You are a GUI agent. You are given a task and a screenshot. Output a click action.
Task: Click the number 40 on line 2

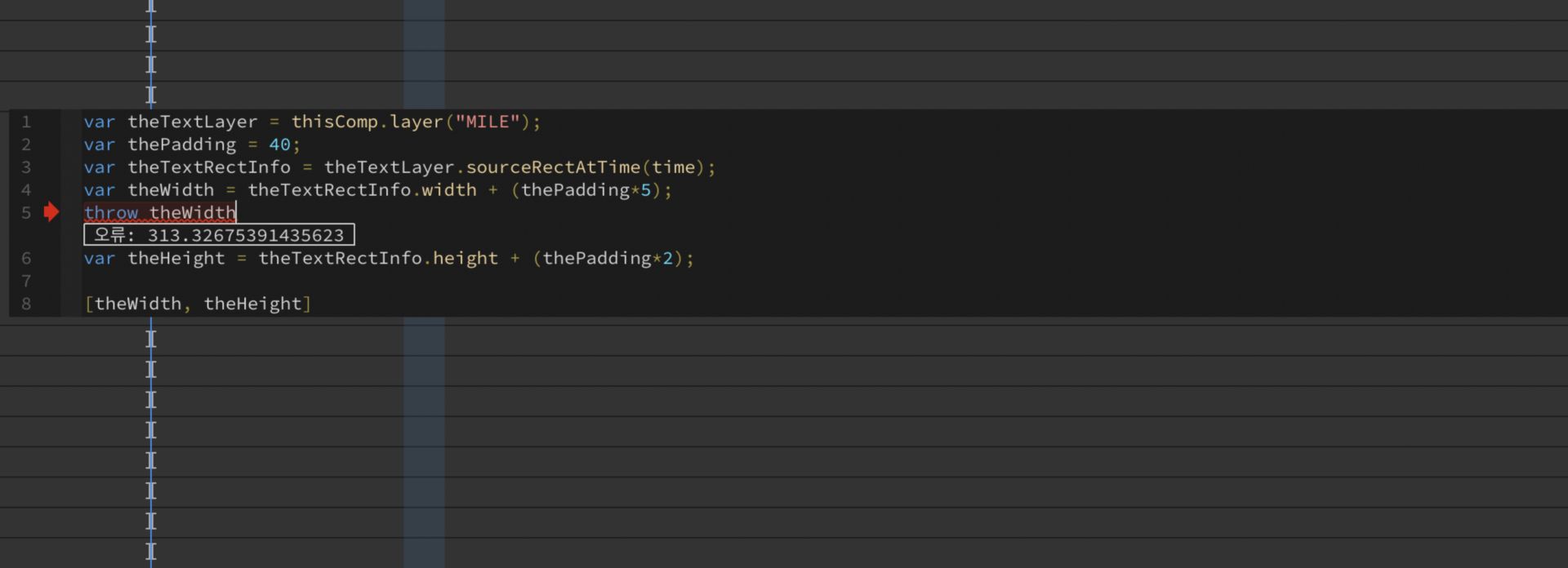tap(280, 144)
